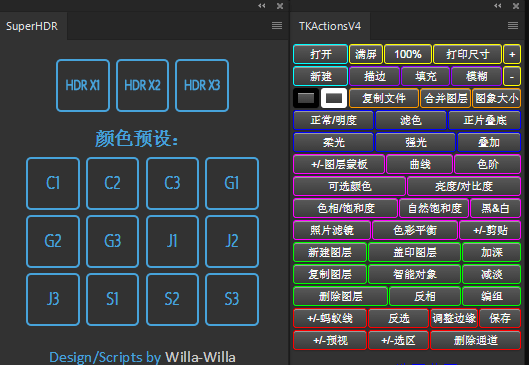This screenshot has height=365, width=529.
Task: Zoom in with the + button
Action: tap(512, 54)
